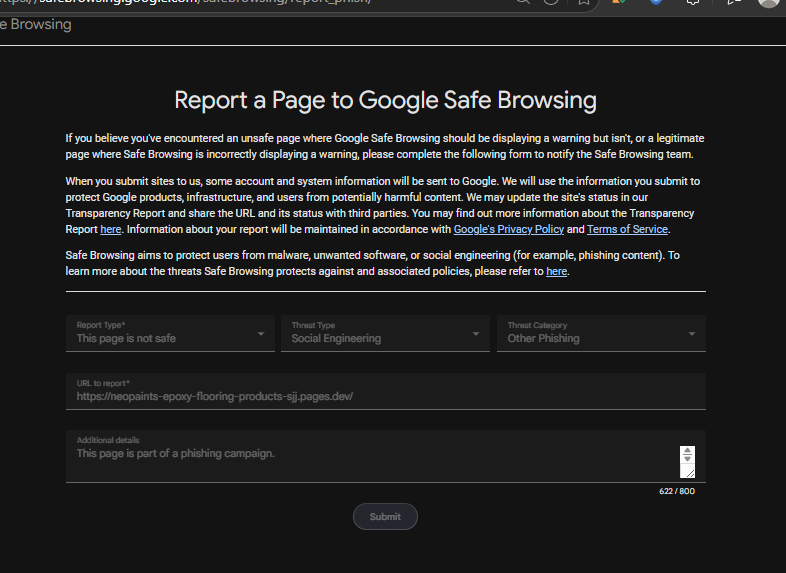The image size is (786, 573).
Task: Click the bookmark icon in address bar
Action: coord(583,3)
